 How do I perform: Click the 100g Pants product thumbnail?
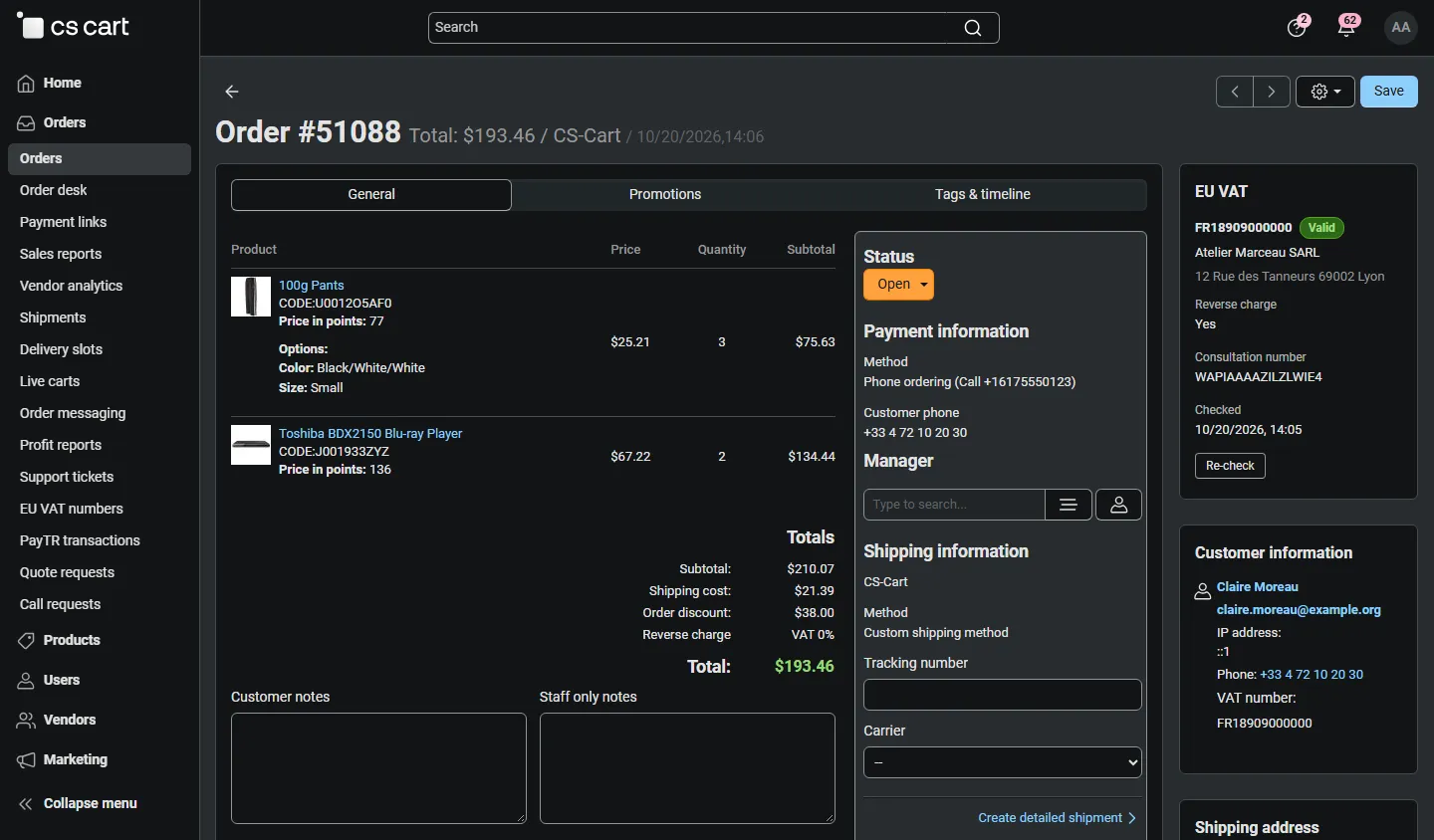[x=251, y=297]
